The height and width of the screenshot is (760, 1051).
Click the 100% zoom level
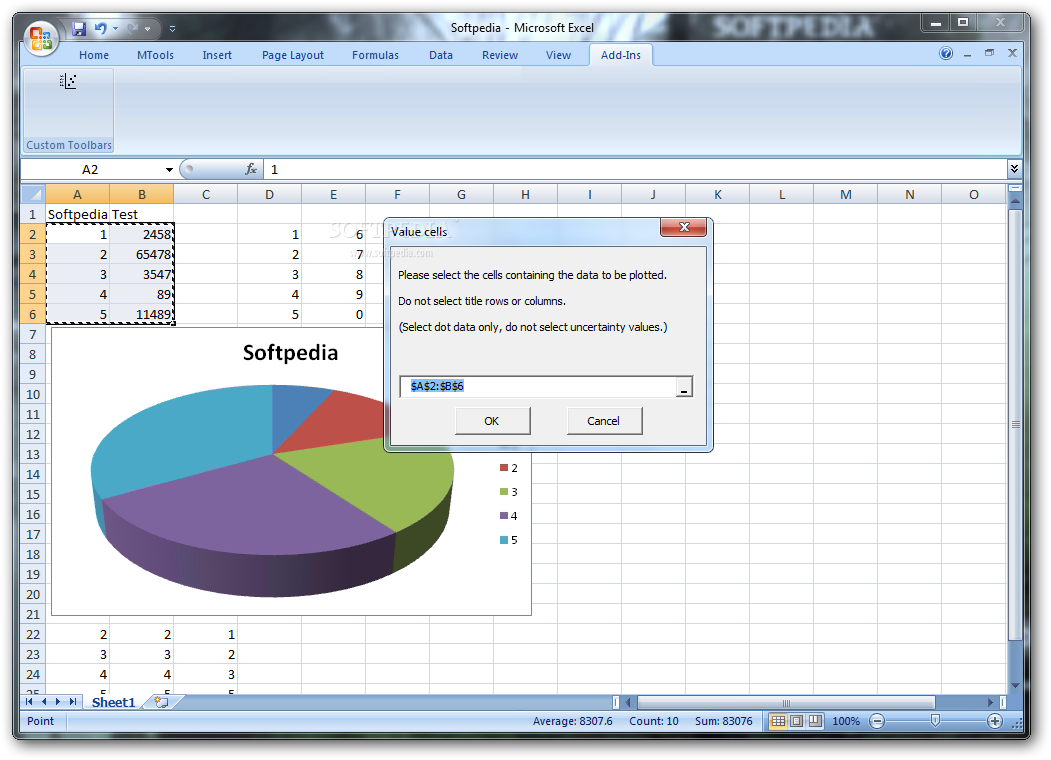click(846, 721)
